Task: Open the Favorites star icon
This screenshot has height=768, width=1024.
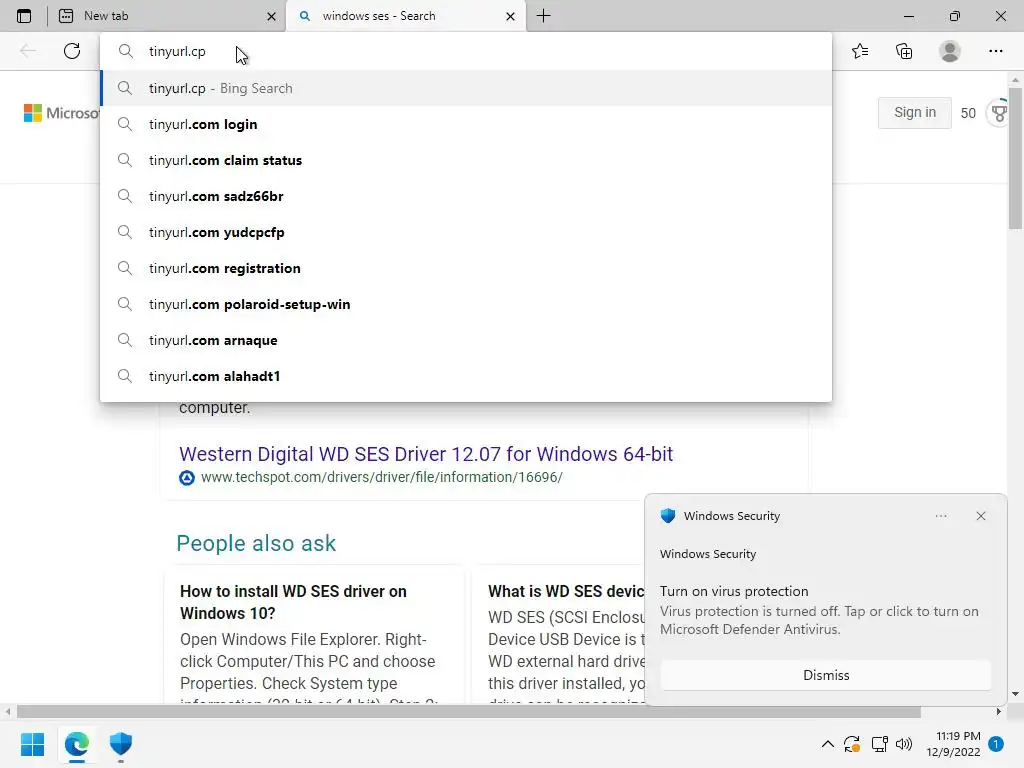Action: click(860, 51)
